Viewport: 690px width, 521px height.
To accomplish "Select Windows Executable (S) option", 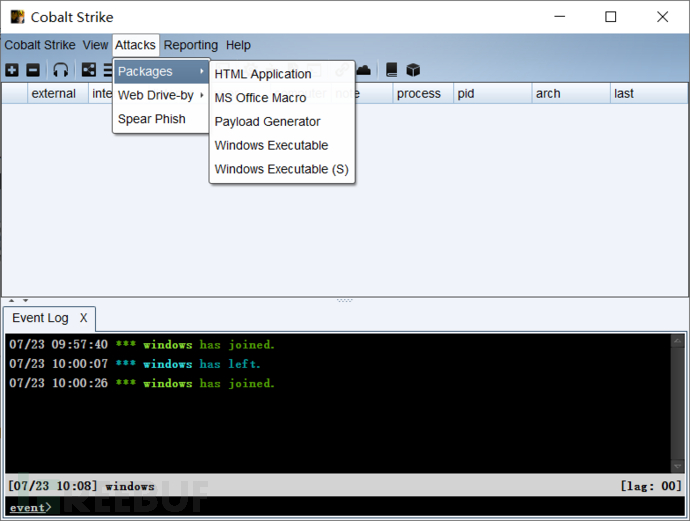I will pos(281,169).
